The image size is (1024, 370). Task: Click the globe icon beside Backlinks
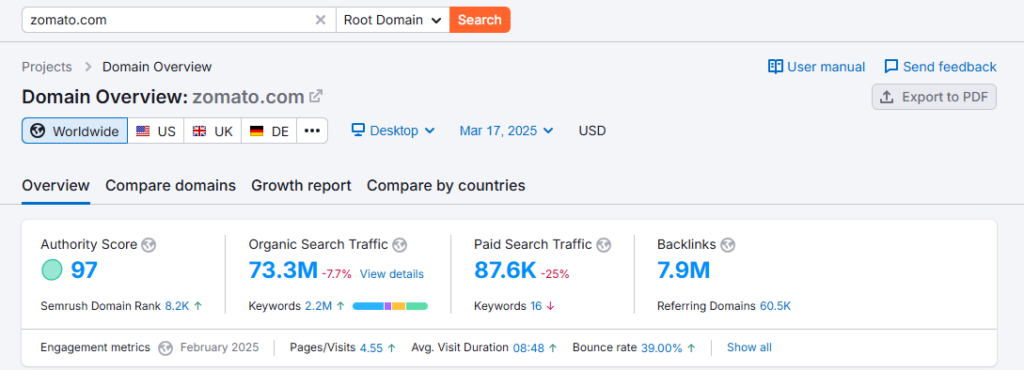728,245
